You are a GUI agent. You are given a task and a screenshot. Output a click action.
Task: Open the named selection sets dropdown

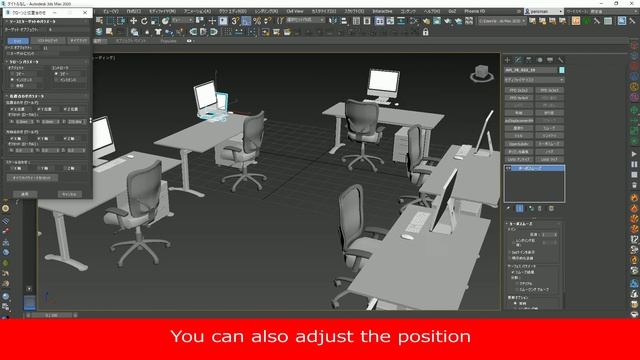point(306,20)
